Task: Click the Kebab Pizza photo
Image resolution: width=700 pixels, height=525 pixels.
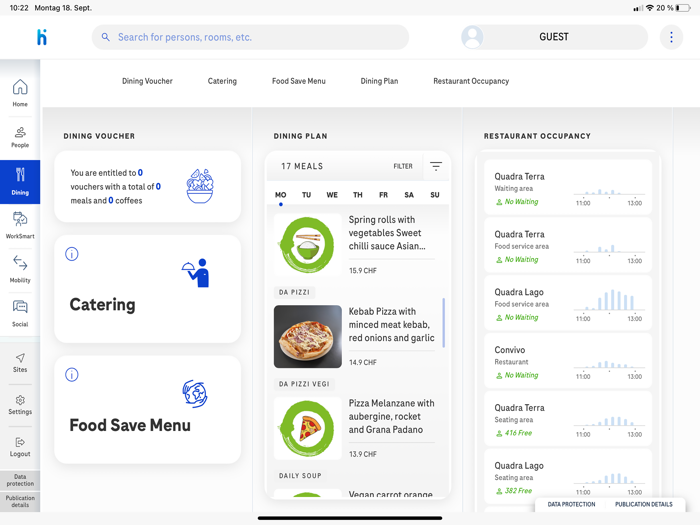Action: (x=308, y=337)
